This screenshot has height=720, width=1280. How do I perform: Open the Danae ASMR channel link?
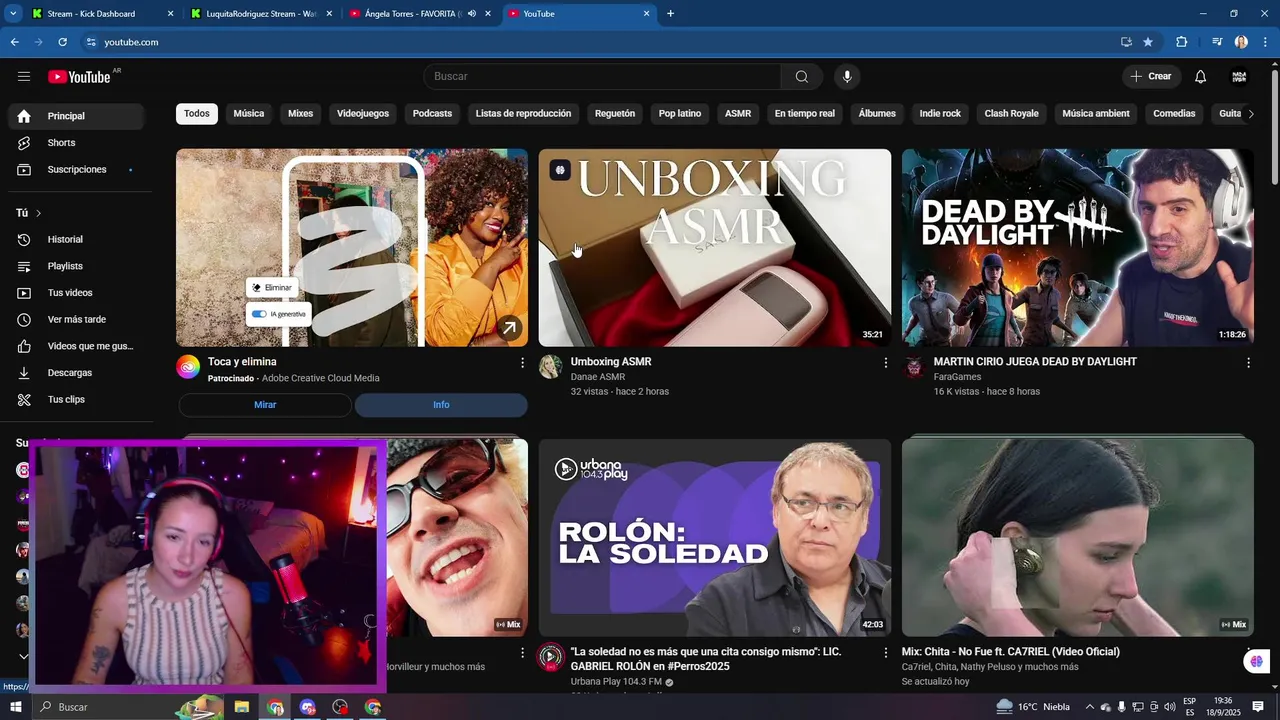point(598,377)
